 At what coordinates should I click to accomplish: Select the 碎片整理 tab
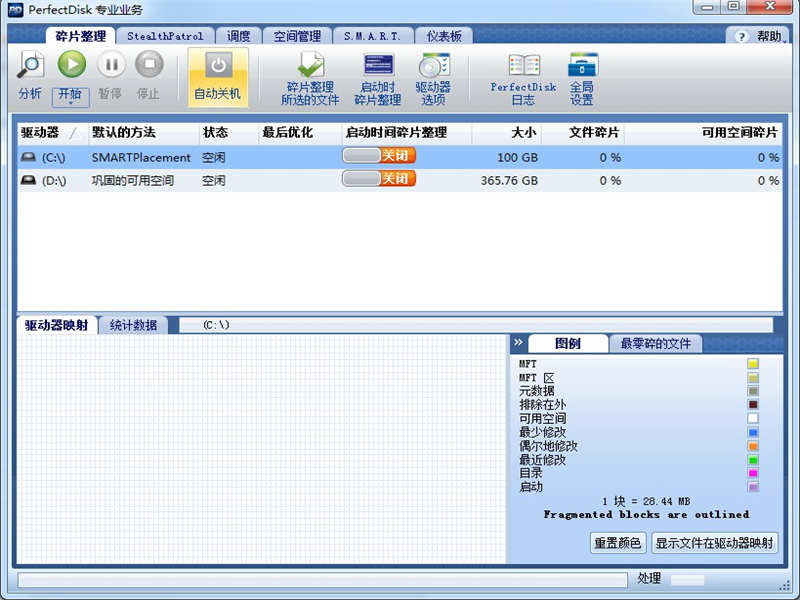[80, 36]
